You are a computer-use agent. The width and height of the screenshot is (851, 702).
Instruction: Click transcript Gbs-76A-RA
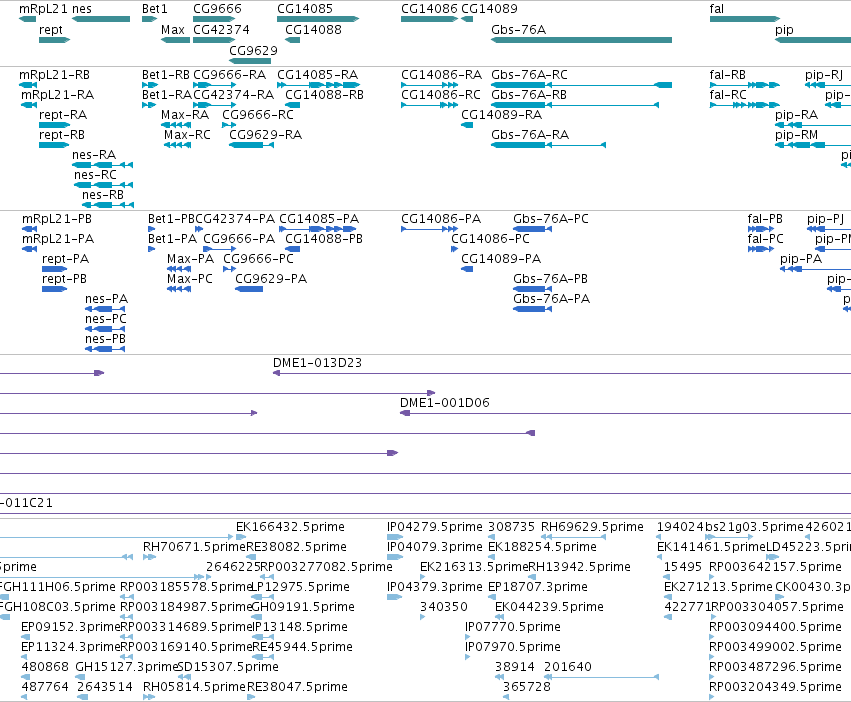(x=530, y=135)
